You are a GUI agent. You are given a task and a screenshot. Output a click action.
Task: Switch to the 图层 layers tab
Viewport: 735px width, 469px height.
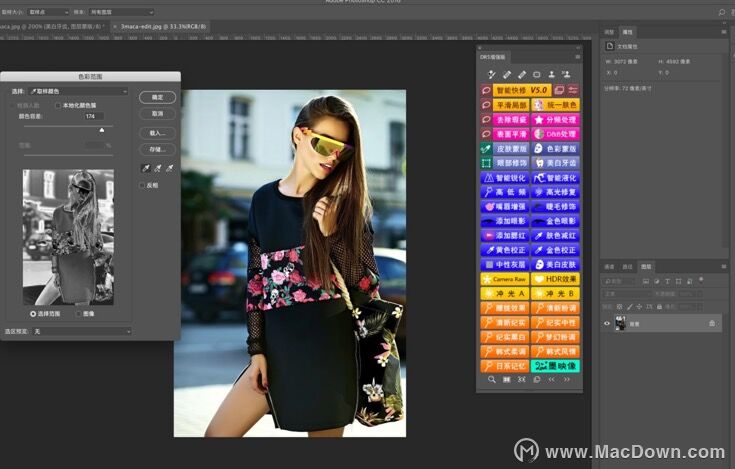coord(646,266)
